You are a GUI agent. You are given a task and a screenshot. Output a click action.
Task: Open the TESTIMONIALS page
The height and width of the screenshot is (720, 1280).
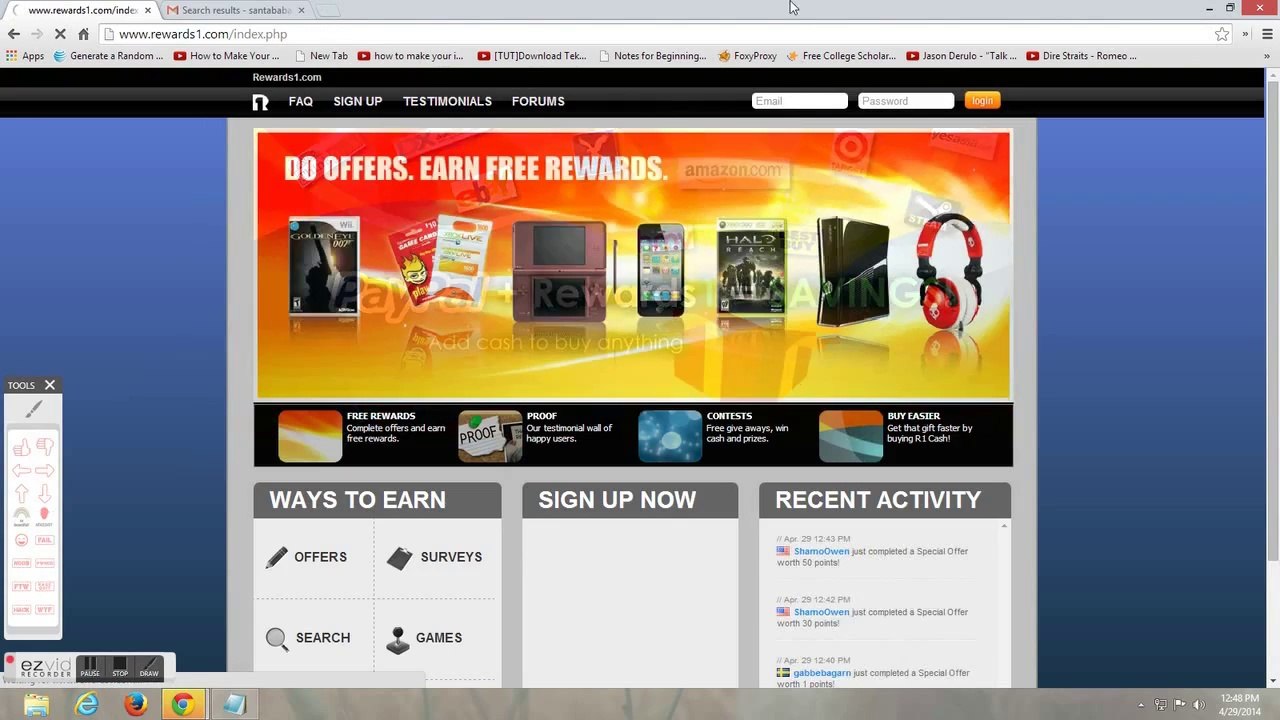coord(447,101)
